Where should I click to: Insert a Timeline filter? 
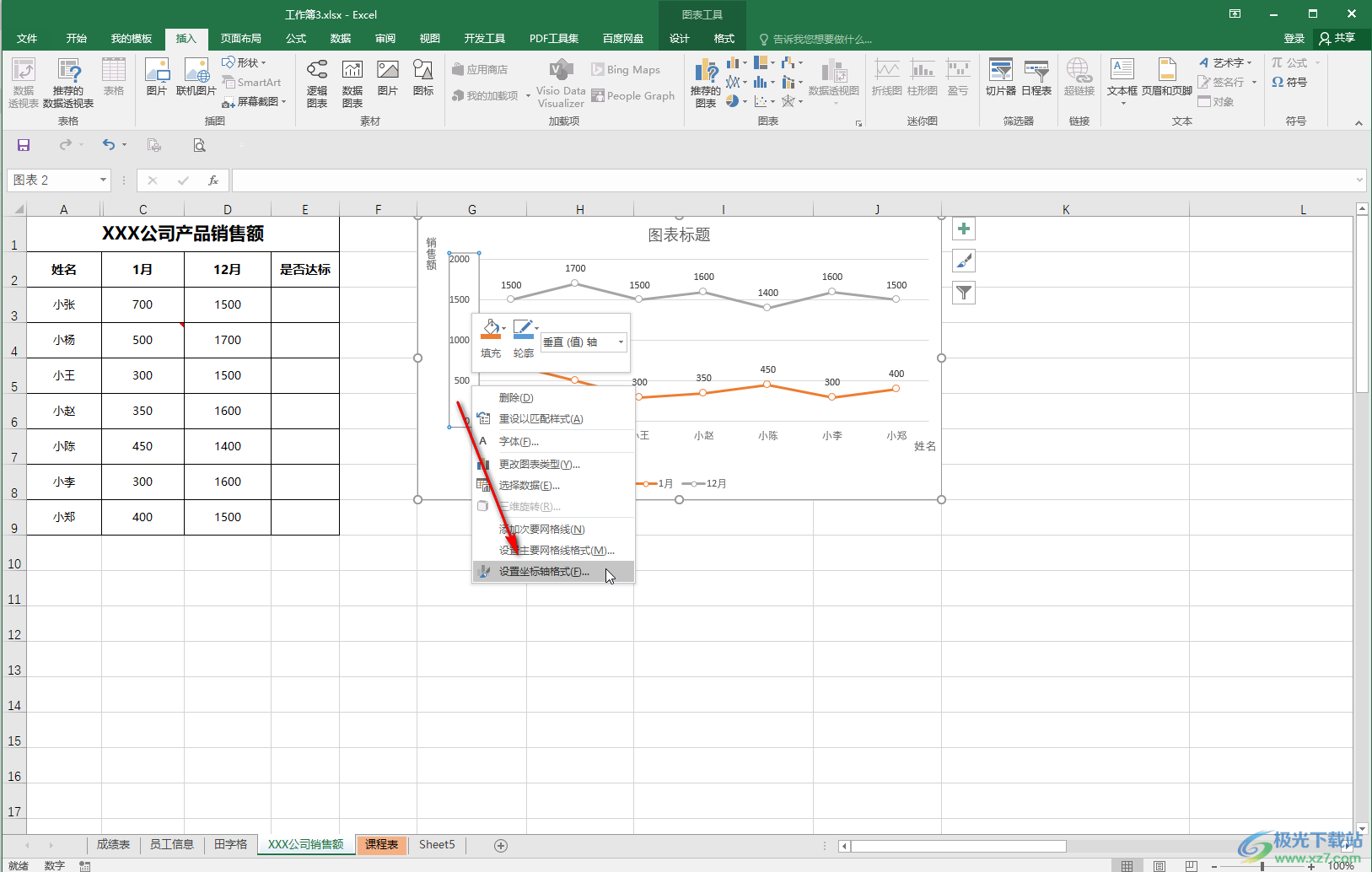point(1036,78)
